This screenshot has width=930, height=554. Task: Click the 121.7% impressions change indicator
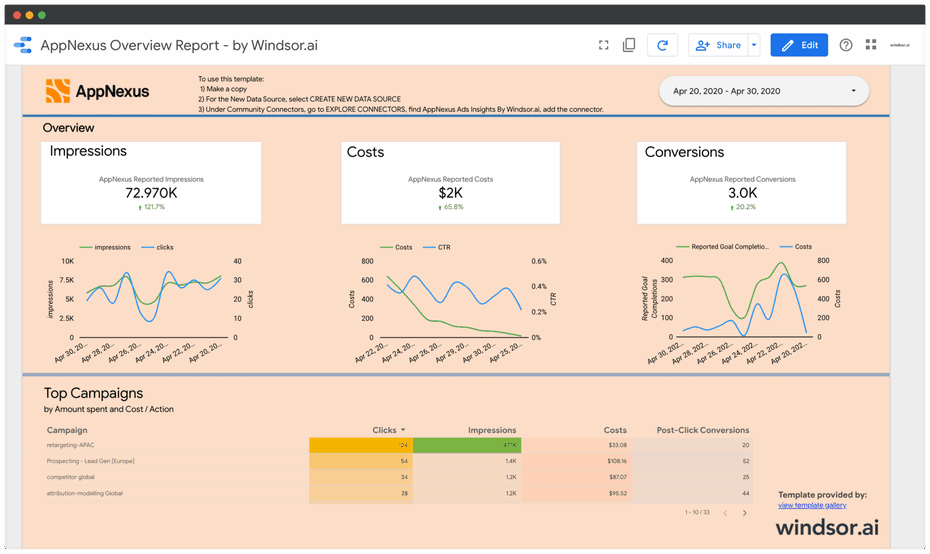pyautogui.click(x=151, y=207)
